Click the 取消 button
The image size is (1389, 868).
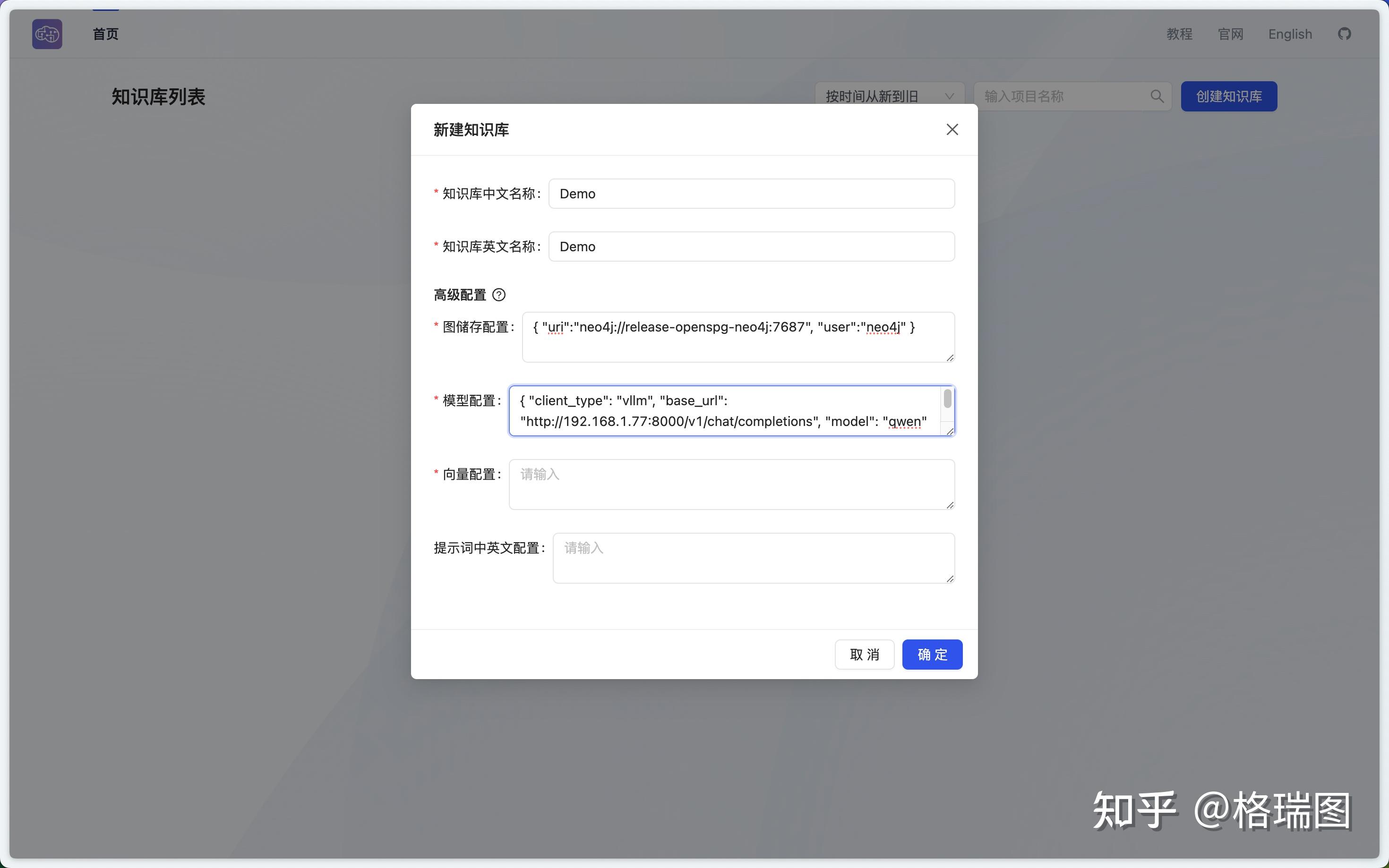click(x=864, y=655)
